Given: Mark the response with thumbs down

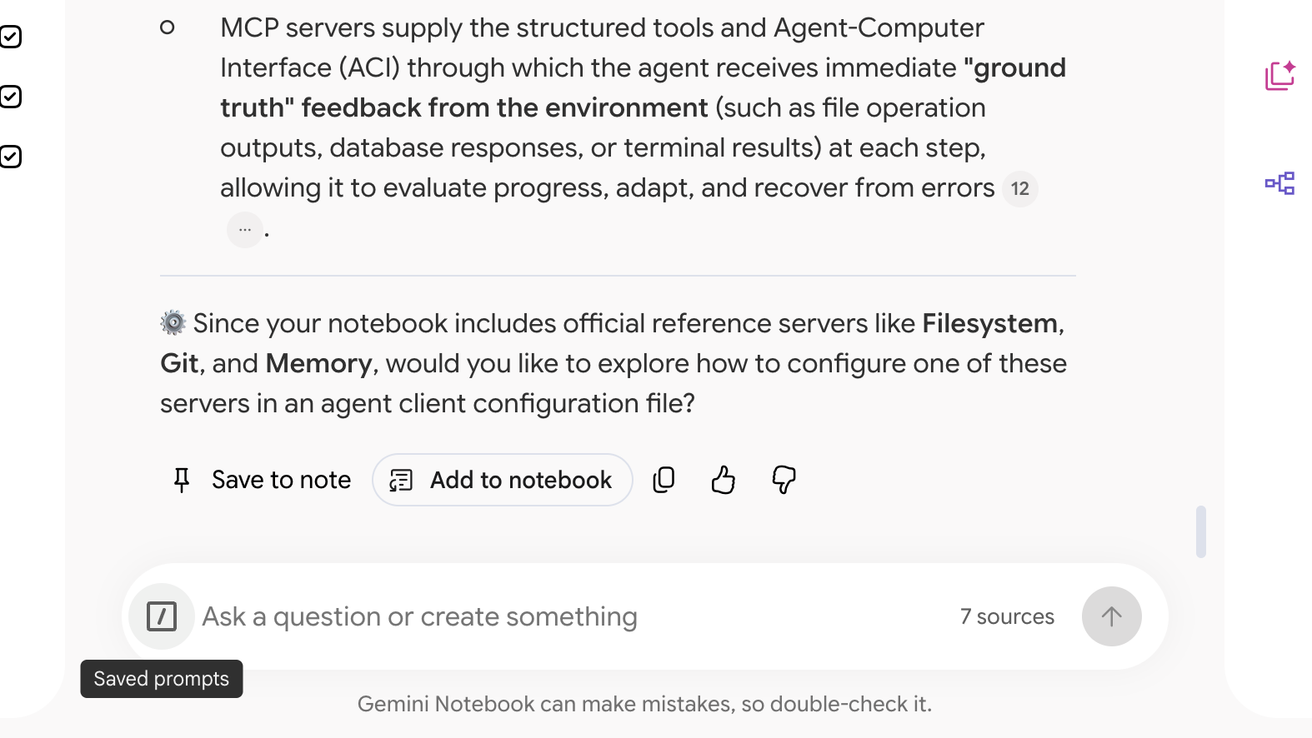Looking at the screenshot, I should pos(784,480).
